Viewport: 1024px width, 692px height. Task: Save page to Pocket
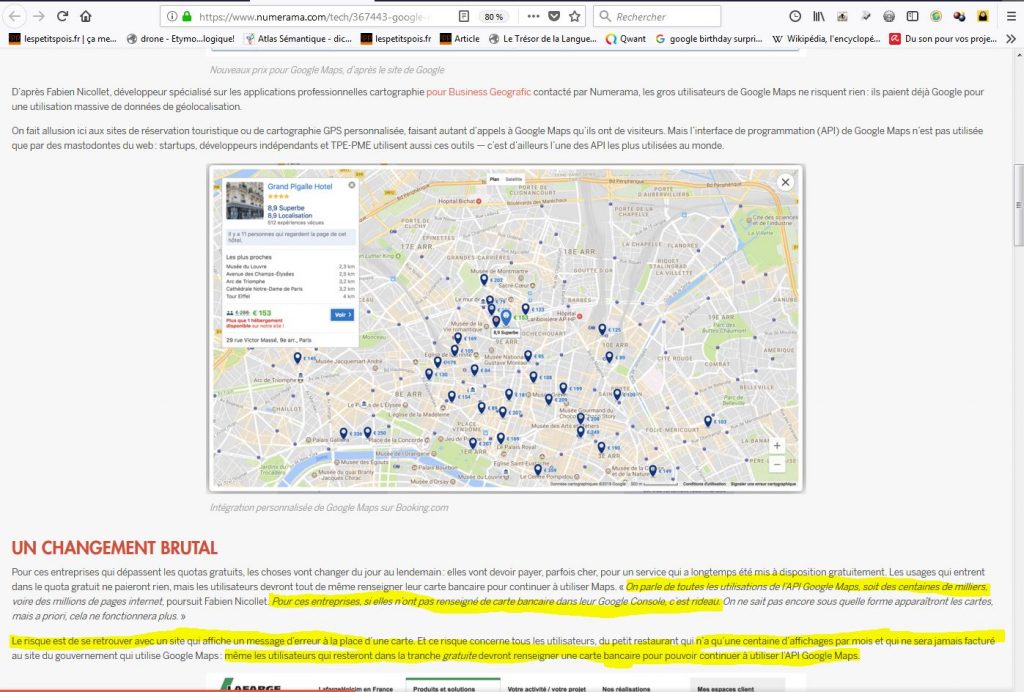(x=555, y=16)
